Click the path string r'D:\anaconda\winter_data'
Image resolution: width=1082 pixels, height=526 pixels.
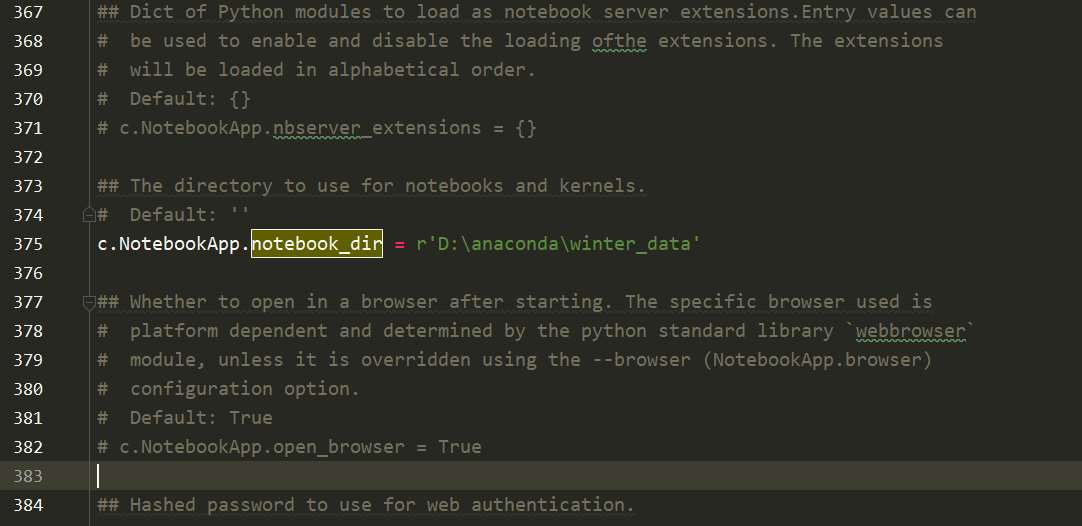coord(554,244)
